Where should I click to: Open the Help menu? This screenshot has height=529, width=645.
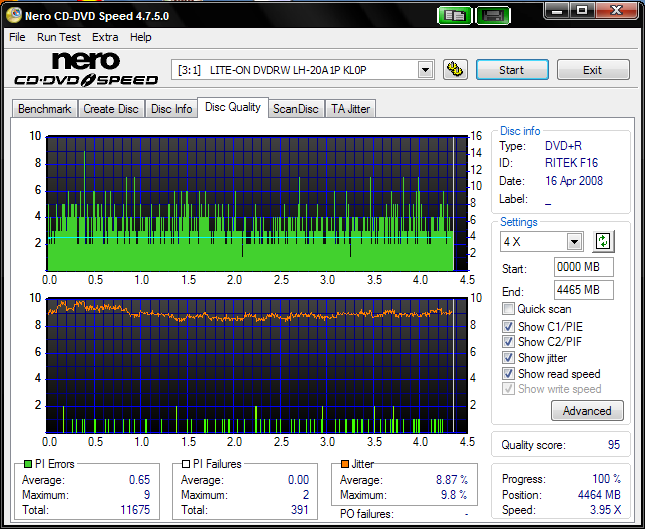click(x=141, y=37)
